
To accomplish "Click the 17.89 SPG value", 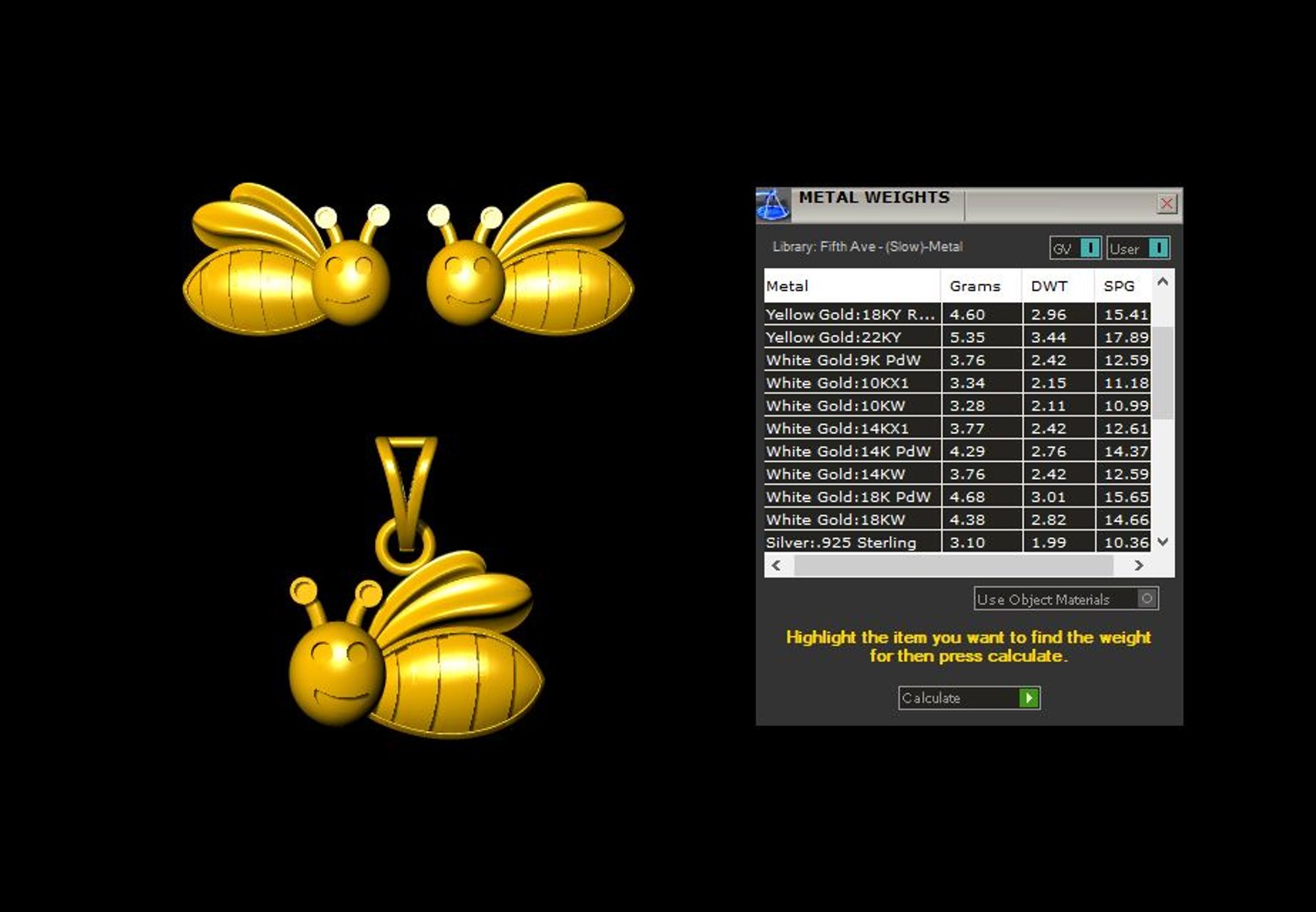I will point(1126,337).
